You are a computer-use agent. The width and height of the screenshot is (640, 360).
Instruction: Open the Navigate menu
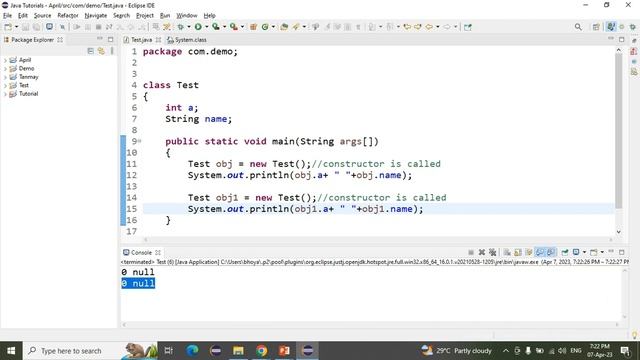coord(96,16)
